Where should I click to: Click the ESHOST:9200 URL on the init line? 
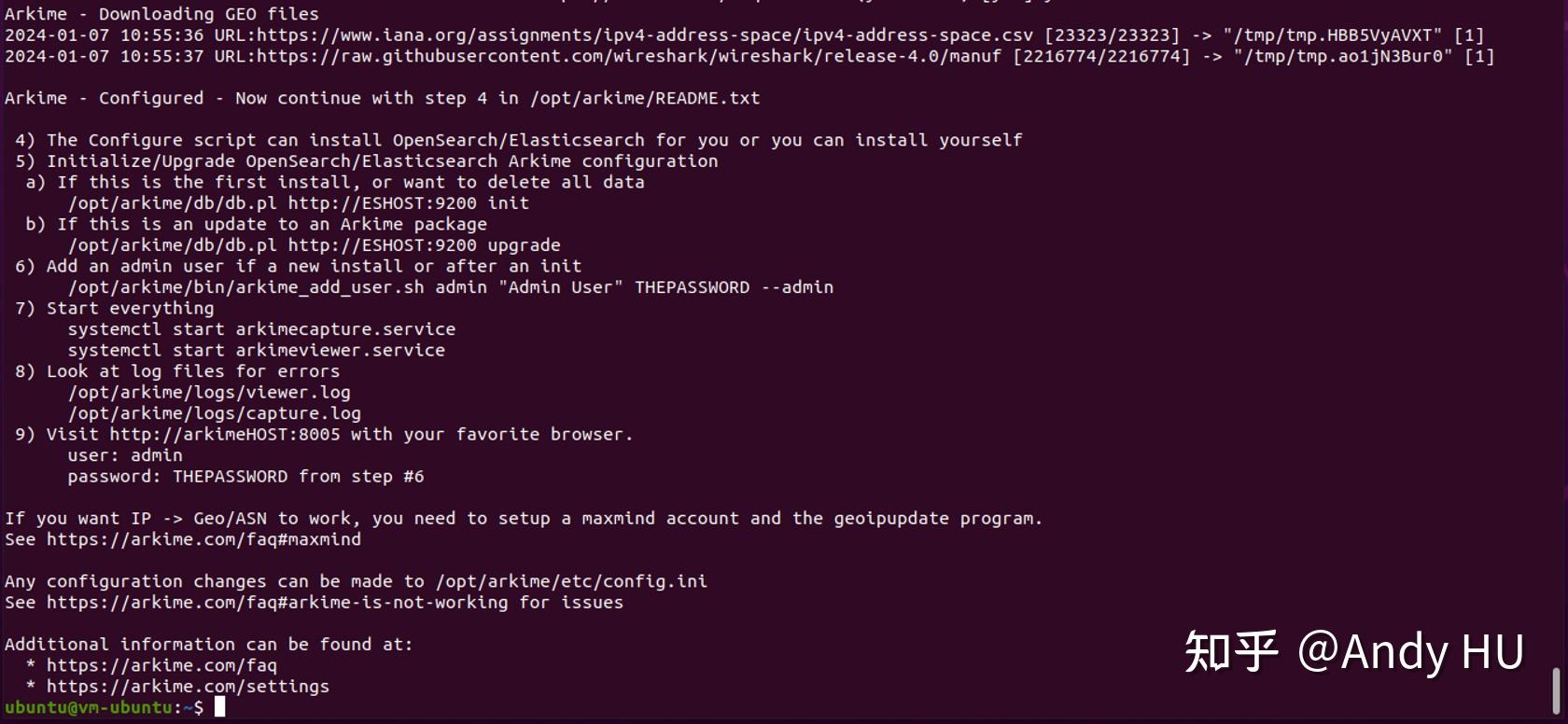click(x=383, y=203)
